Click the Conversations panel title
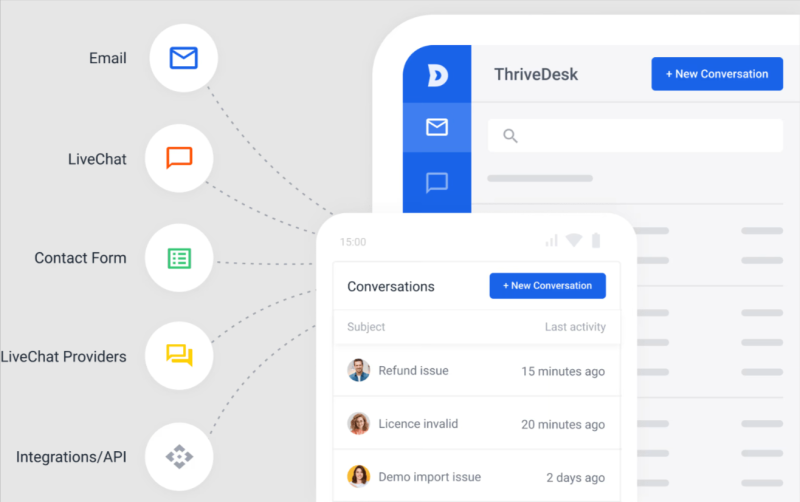800x502 pixels. [x=391, y=286]
